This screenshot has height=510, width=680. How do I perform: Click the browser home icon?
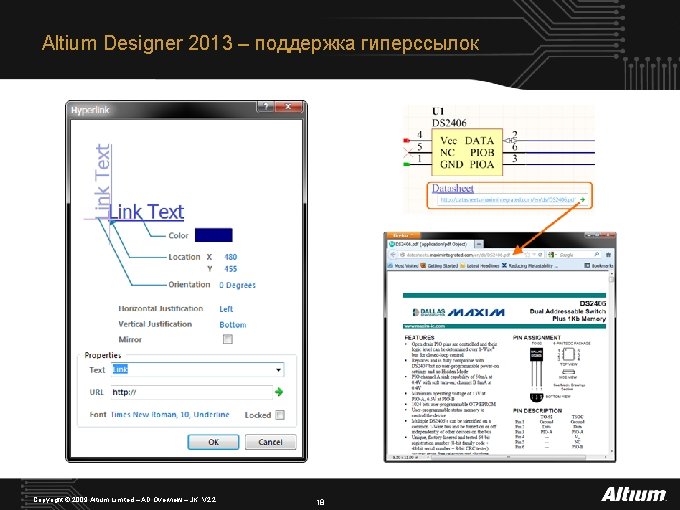(608, 255)
